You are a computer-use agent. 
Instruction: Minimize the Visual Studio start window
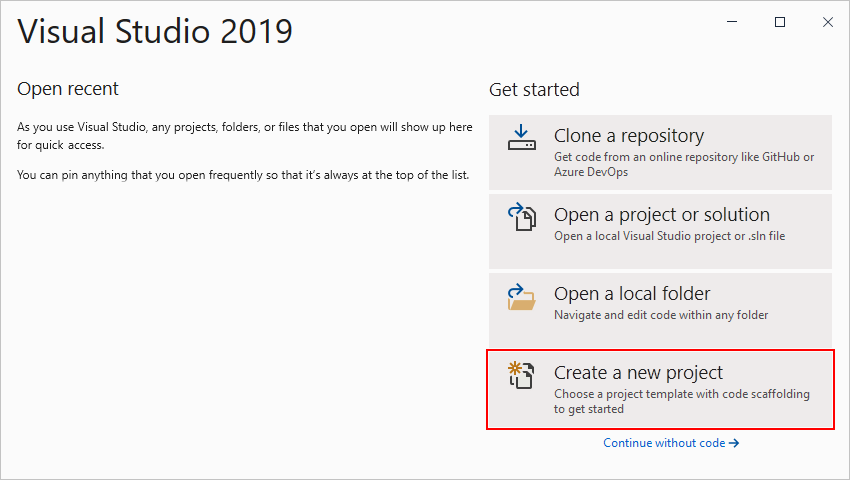pos(733,22)
